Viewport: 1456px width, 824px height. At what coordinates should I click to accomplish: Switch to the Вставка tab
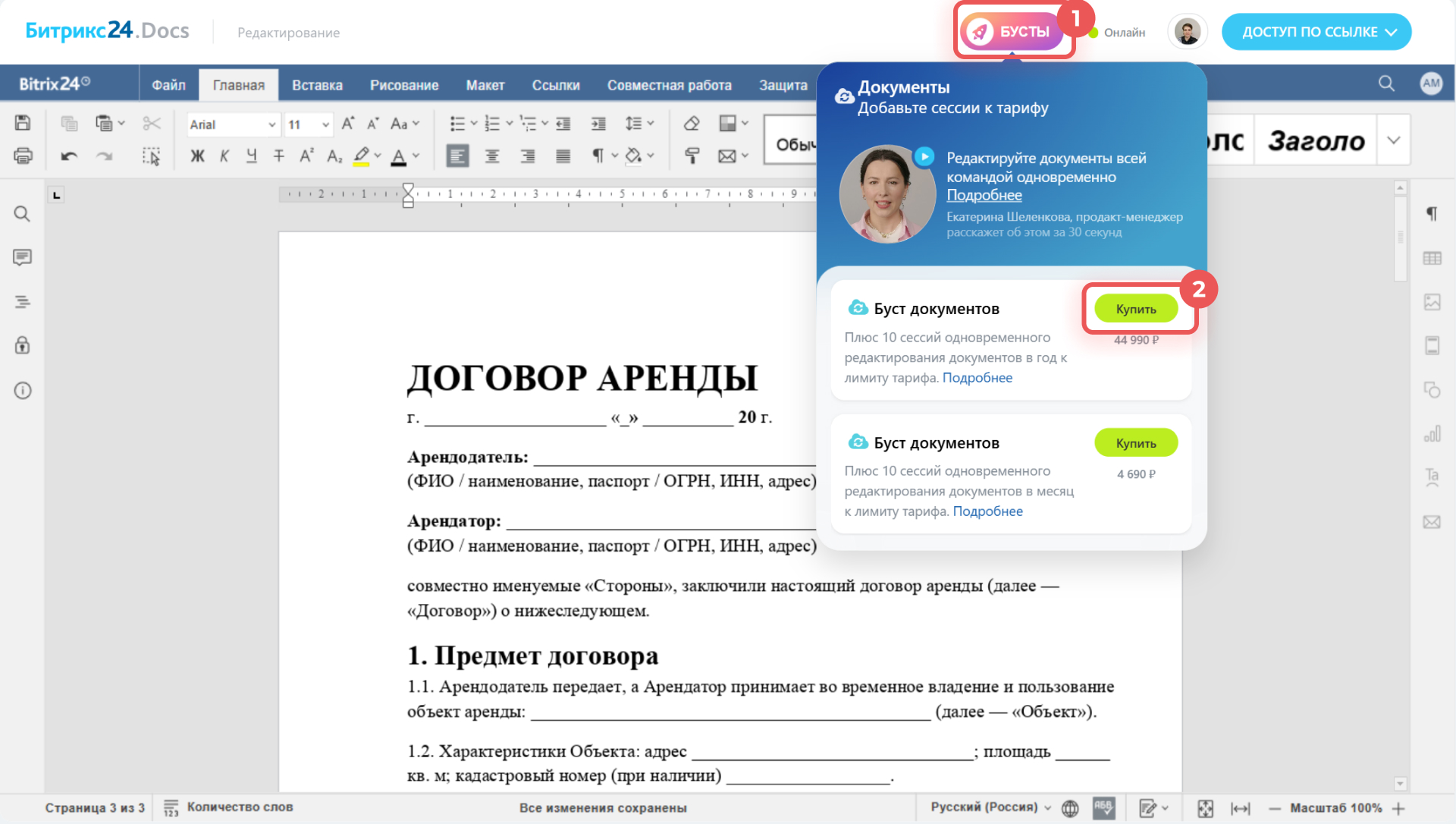pos(317,85)
